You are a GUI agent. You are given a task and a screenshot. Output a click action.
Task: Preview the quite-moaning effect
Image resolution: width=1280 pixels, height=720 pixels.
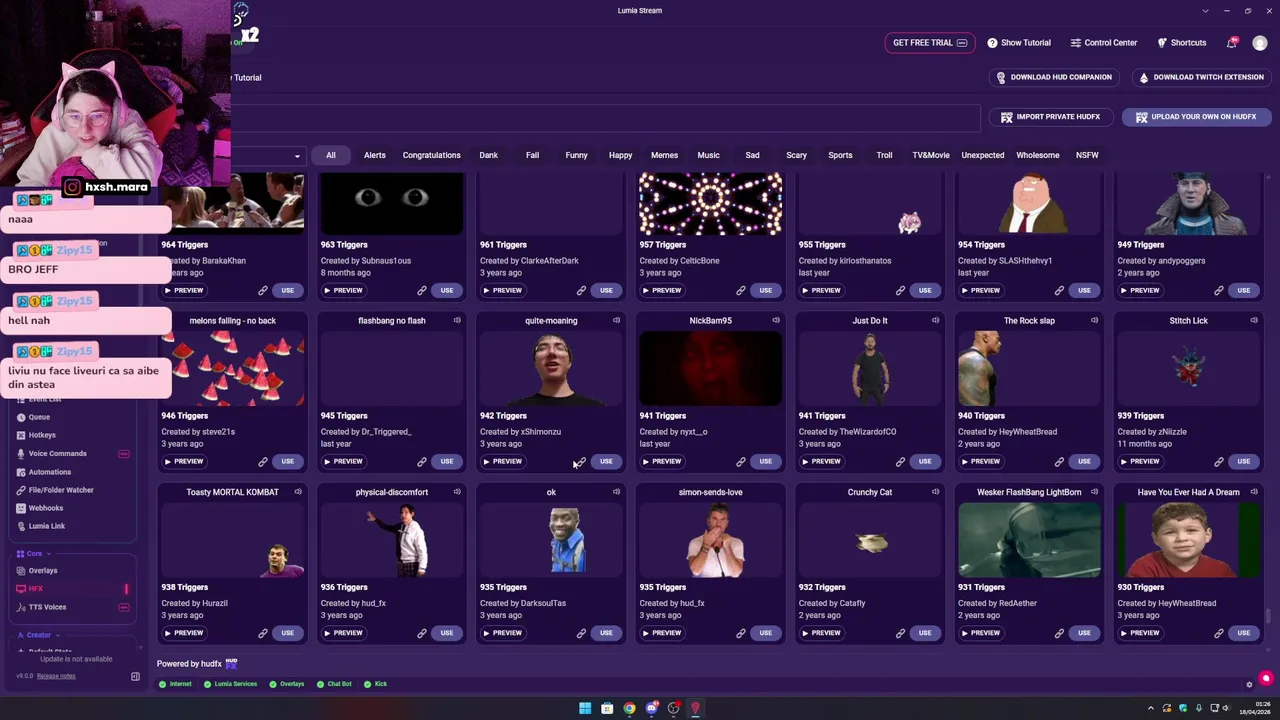(x=503, y=462)
